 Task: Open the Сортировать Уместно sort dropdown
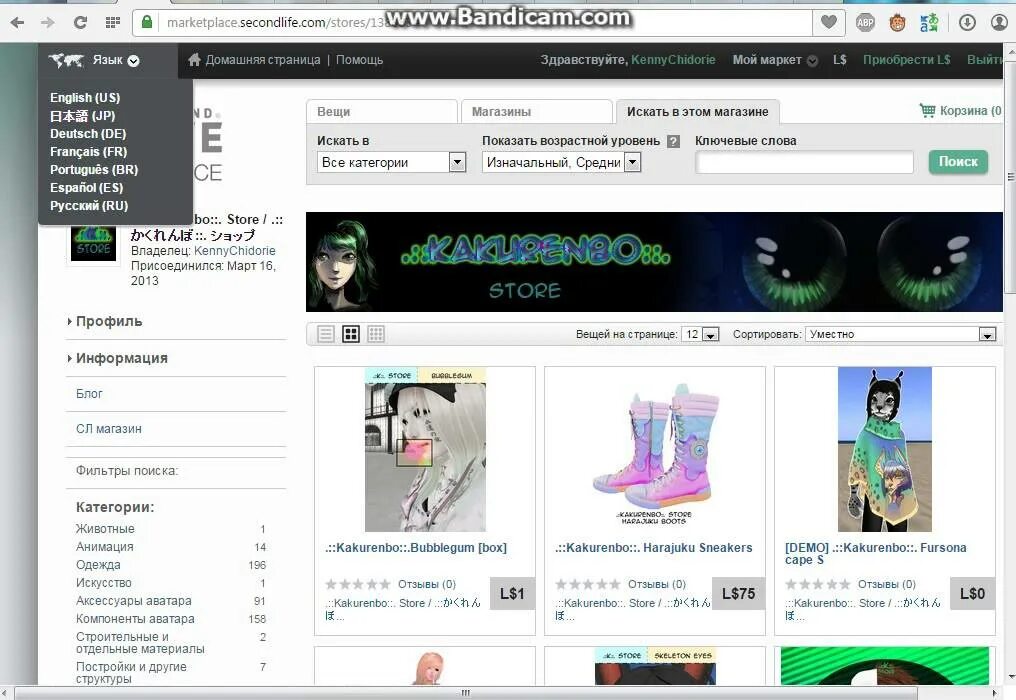pyautogui.click(x=901, y=334)
